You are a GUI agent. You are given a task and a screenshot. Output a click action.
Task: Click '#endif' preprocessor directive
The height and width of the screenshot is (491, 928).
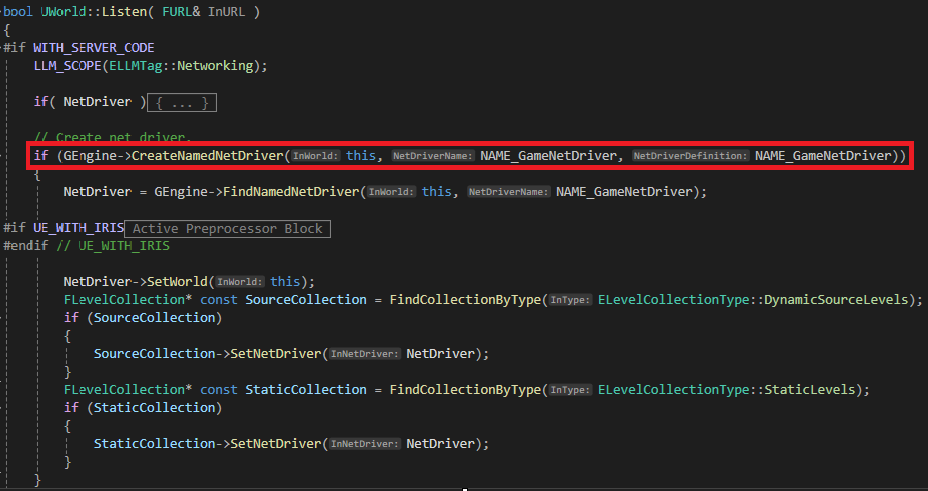point(26,246)
